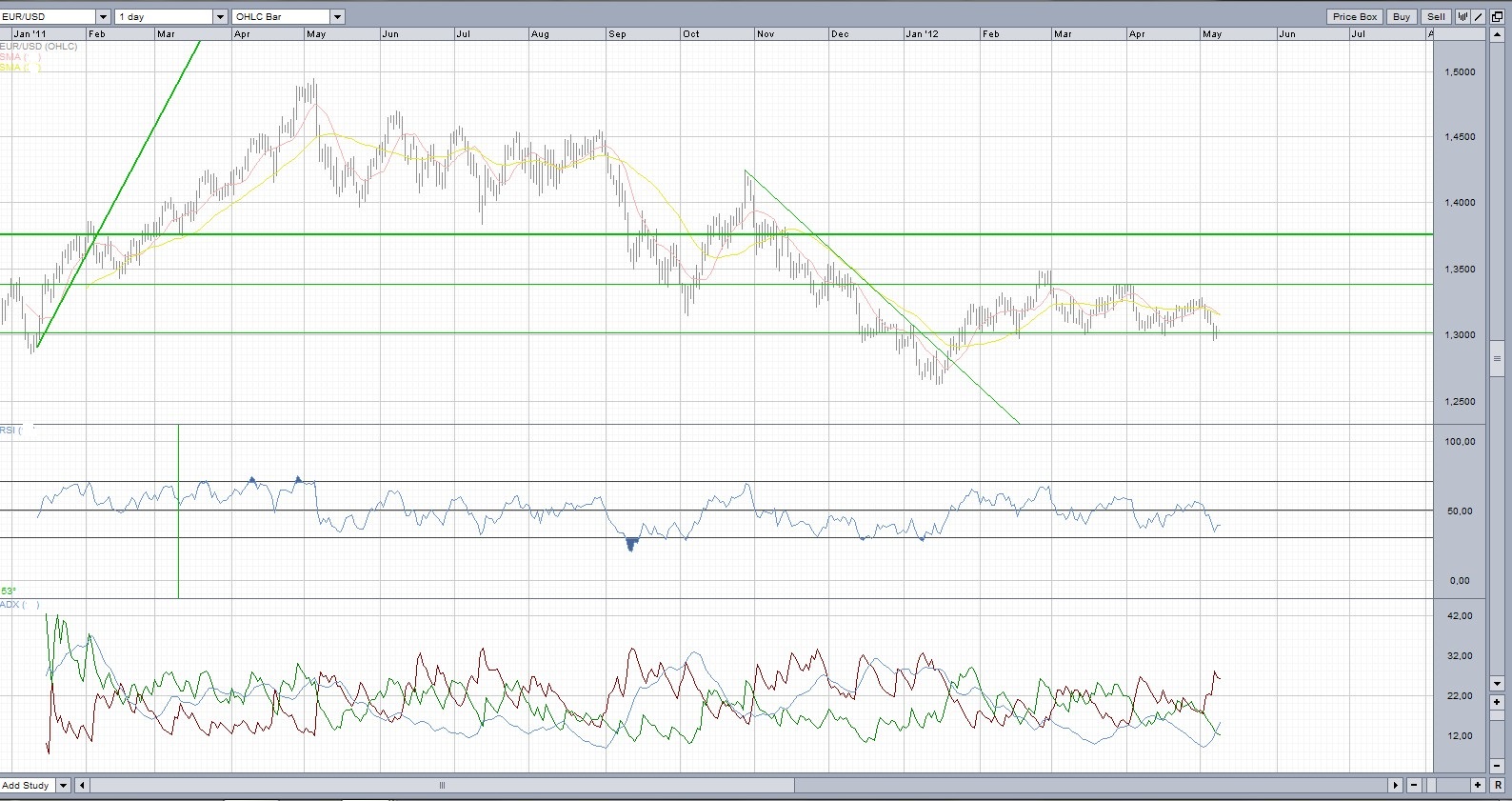This screenshot has height=801, width=1512.
Task: Increase vertical zoom with plus icon
Action: click(1497, 702)
